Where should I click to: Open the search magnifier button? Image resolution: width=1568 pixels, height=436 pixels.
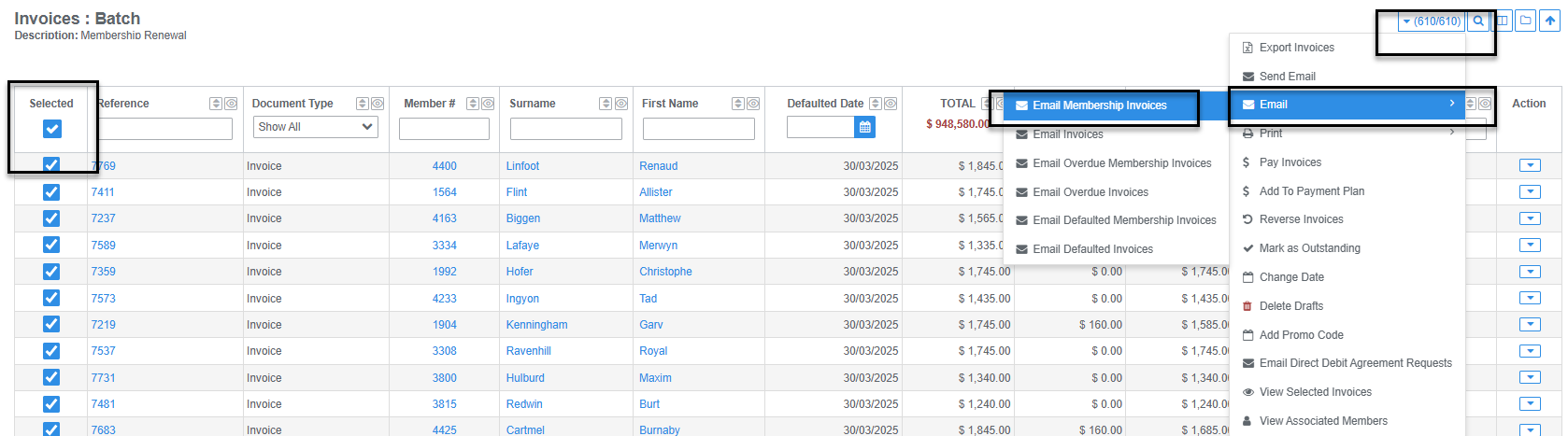[x=1478, y=21]
